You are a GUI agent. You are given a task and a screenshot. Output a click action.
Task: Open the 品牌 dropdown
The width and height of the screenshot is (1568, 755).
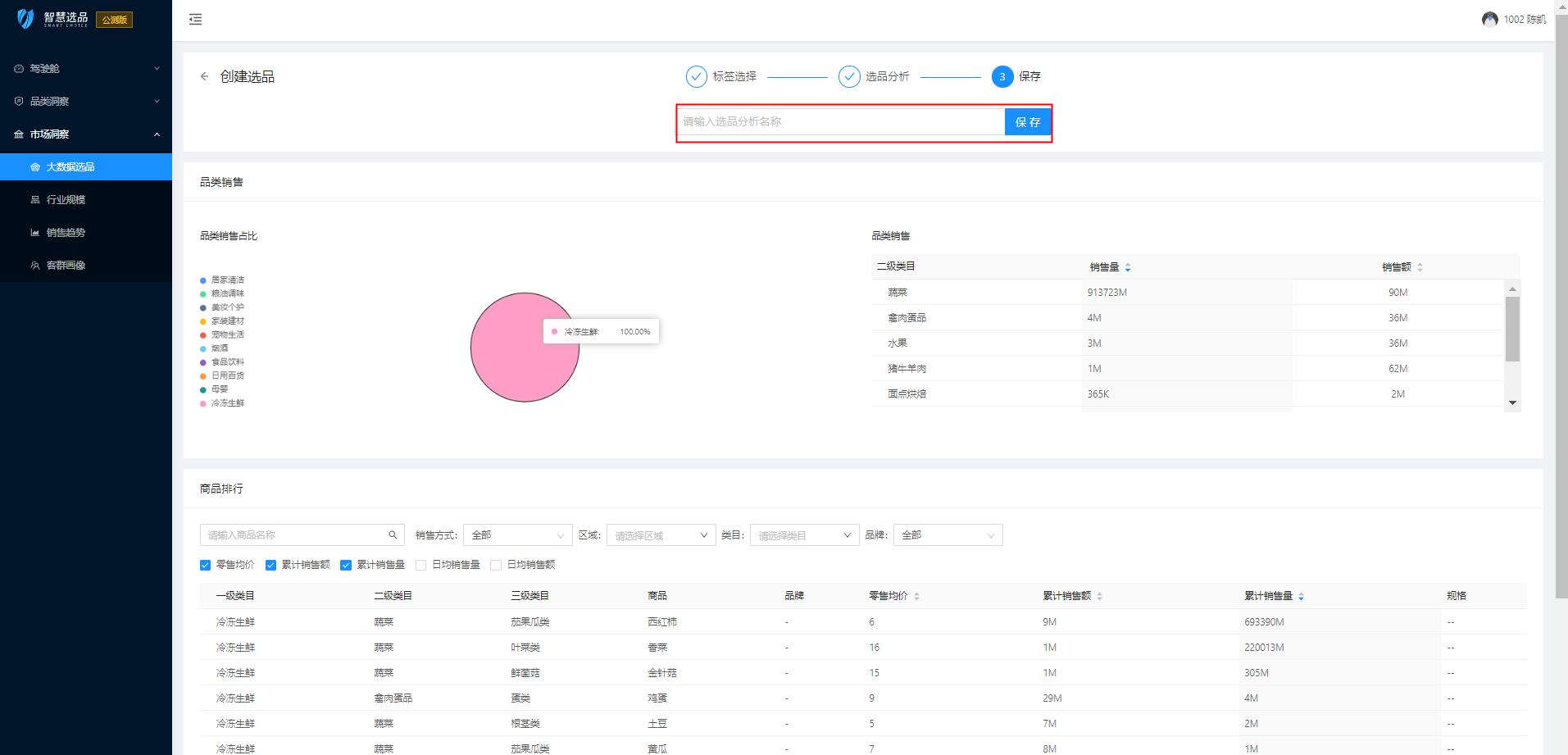point(948,535)
